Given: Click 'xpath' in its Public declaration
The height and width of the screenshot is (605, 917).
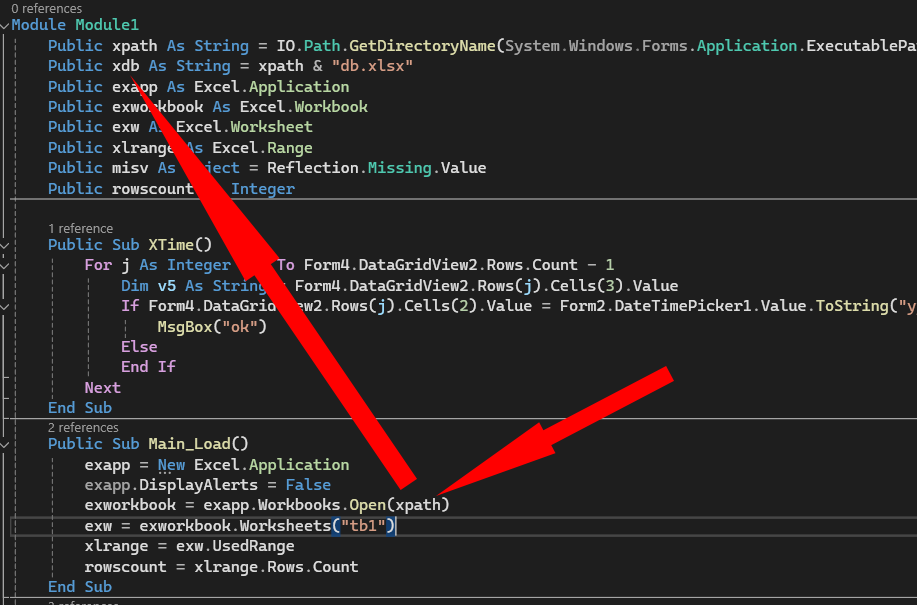Looking at the screenshot, I should tap(135, 46).
